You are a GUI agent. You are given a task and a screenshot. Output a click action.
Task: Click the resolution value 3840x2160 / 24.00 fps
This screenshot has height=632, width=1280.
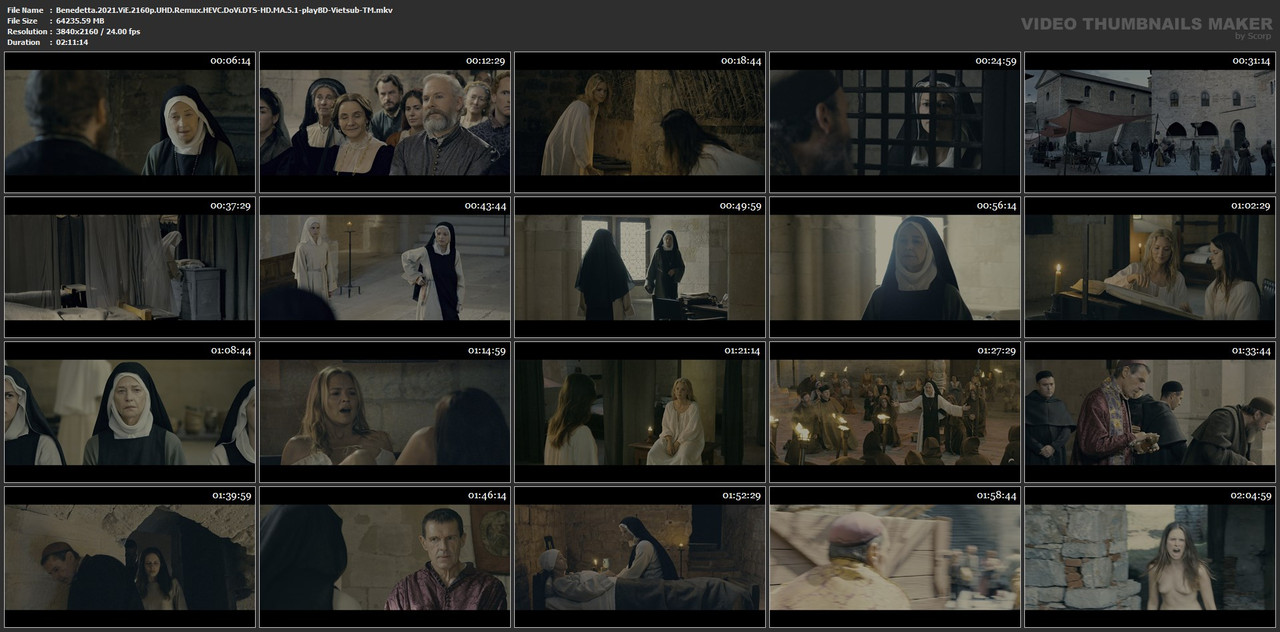click(x=98, y=31)
